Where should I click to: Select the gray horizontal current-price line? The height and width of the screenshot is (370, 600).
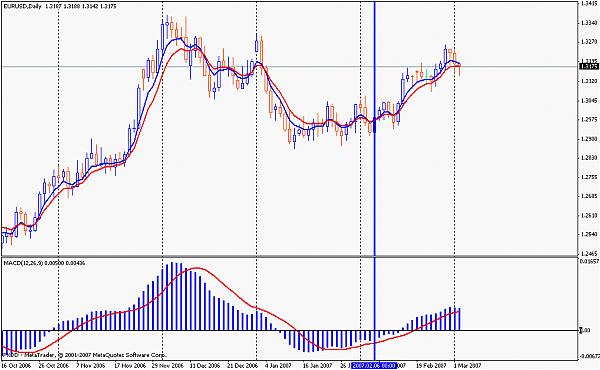pos(291,67)
